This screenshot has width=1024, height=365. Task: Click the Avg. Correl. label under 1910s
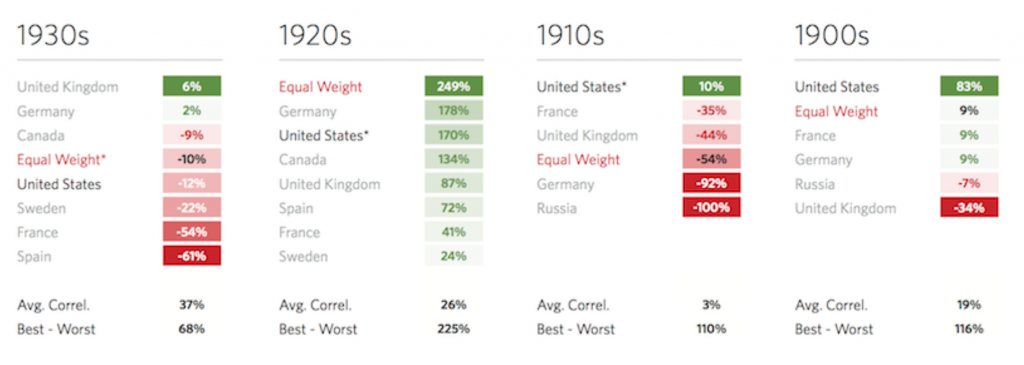(573, 305)
